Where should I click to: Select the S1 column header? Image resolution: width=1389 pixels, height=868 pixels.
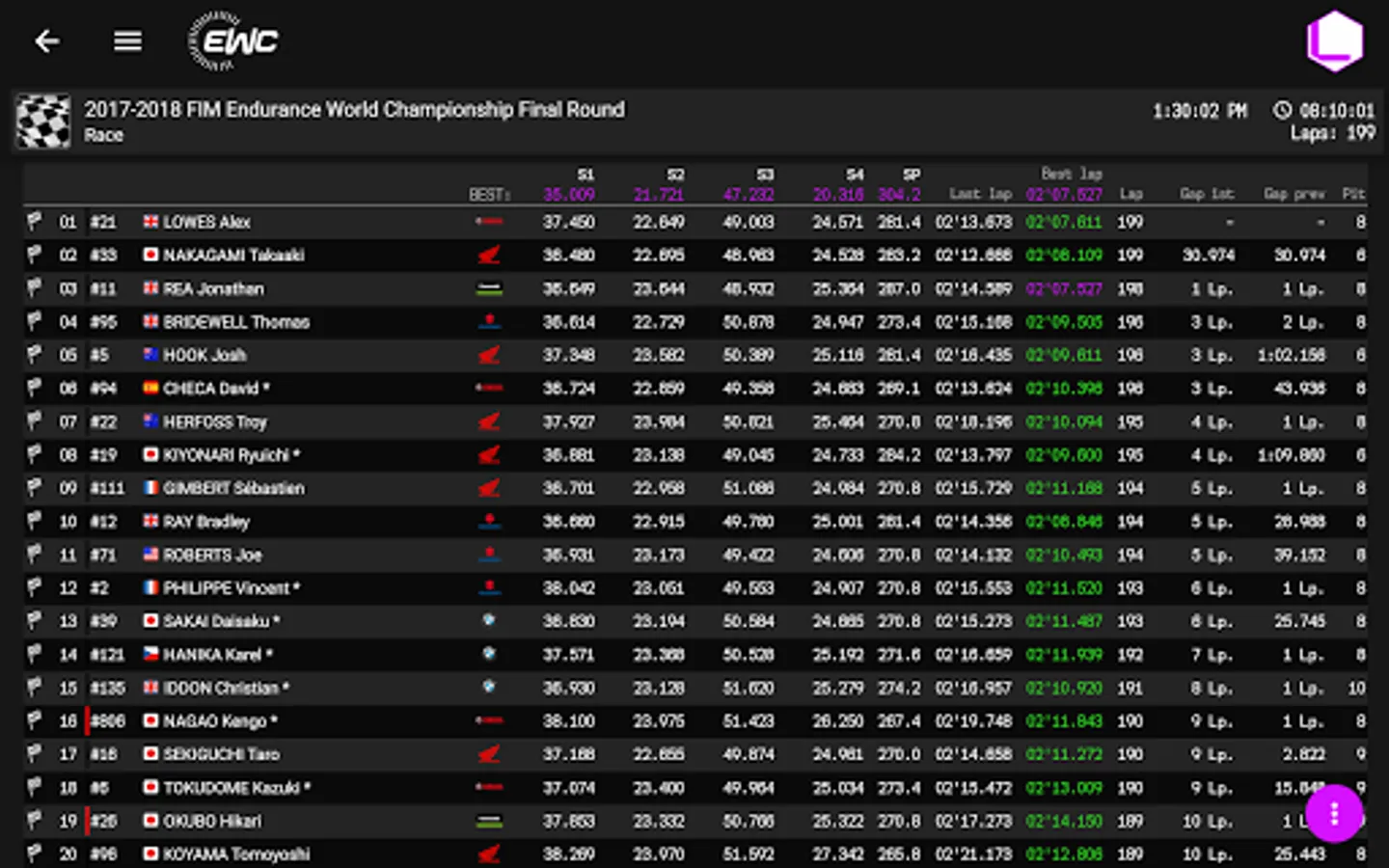(586, 175)
